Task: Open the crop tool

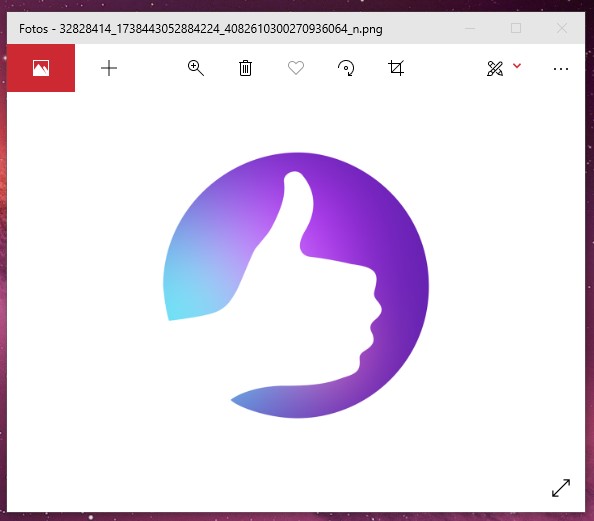Action: click(396, 68)
